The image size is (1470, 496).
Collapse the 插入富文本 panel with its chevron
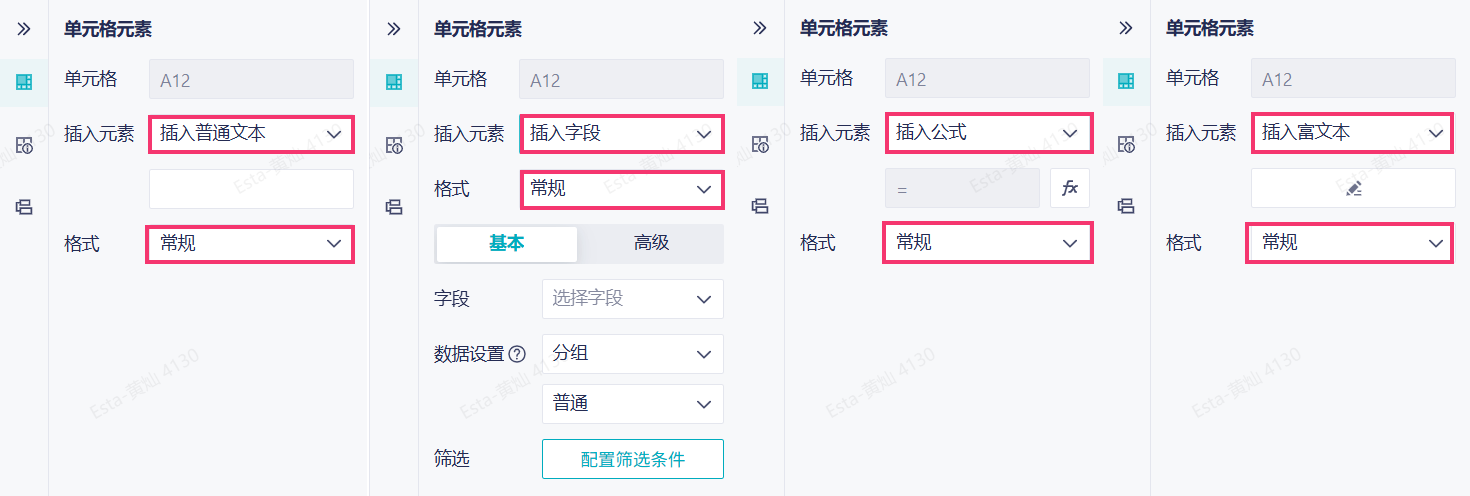pos(1126,29)
